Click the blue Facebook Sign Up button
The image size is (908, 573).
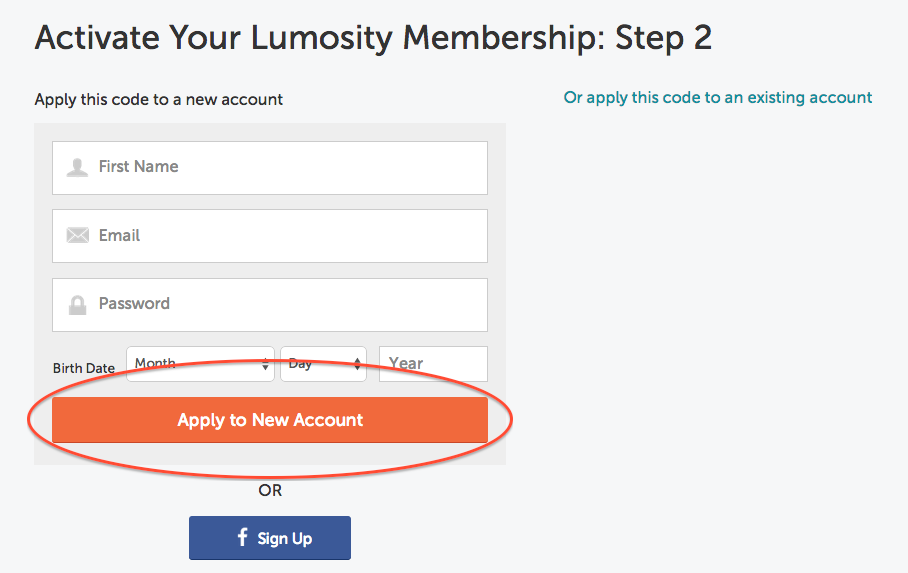pos(270,538)
